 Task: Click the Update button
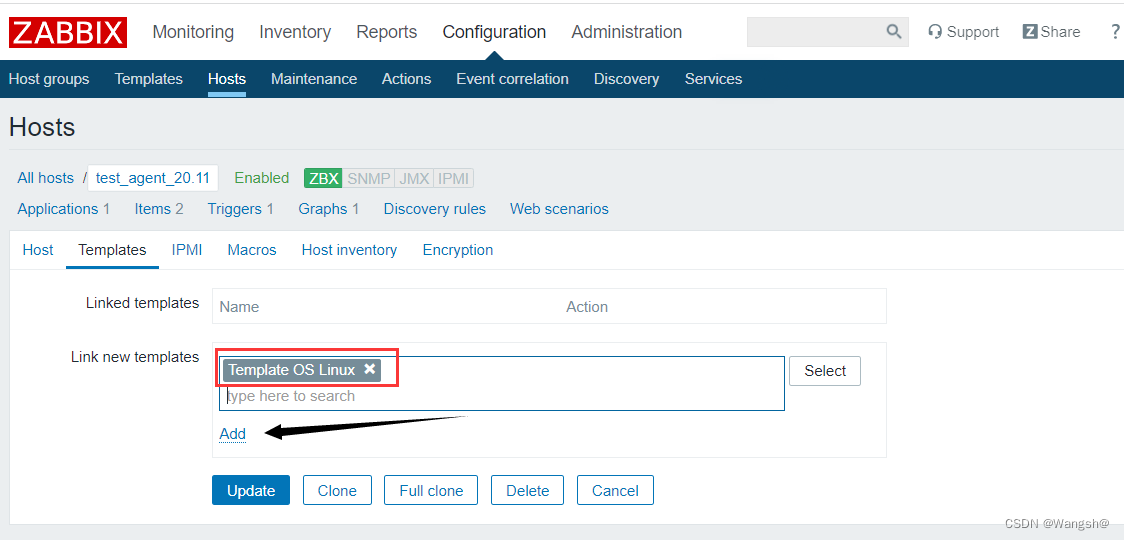tap(251, 491)
